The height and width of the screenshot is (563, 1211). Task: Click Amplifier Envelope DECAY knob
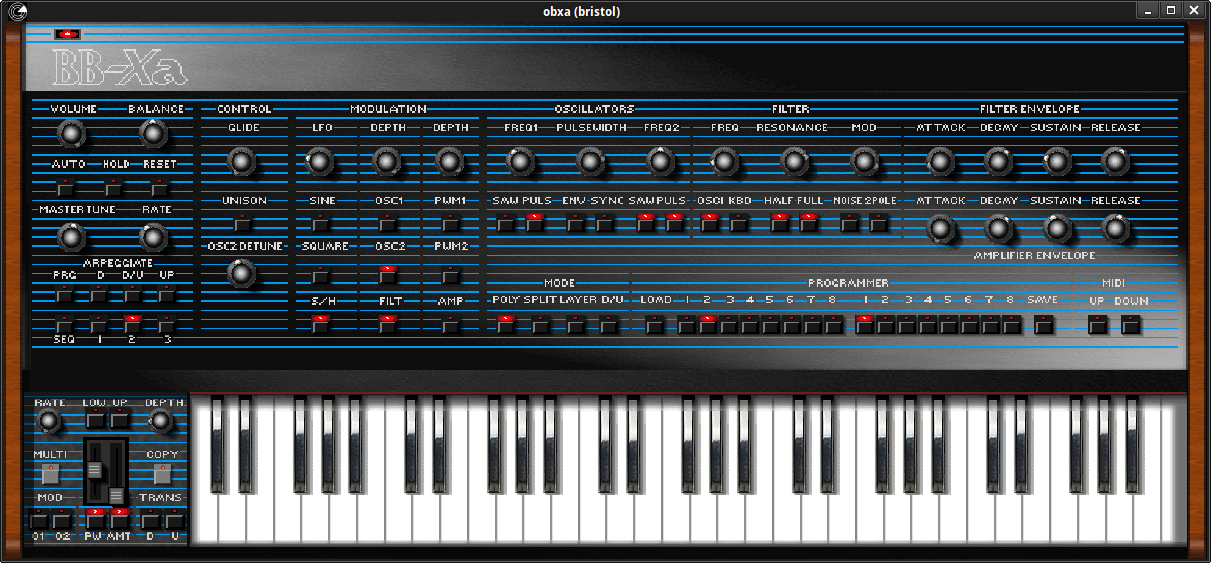[998, 229]
